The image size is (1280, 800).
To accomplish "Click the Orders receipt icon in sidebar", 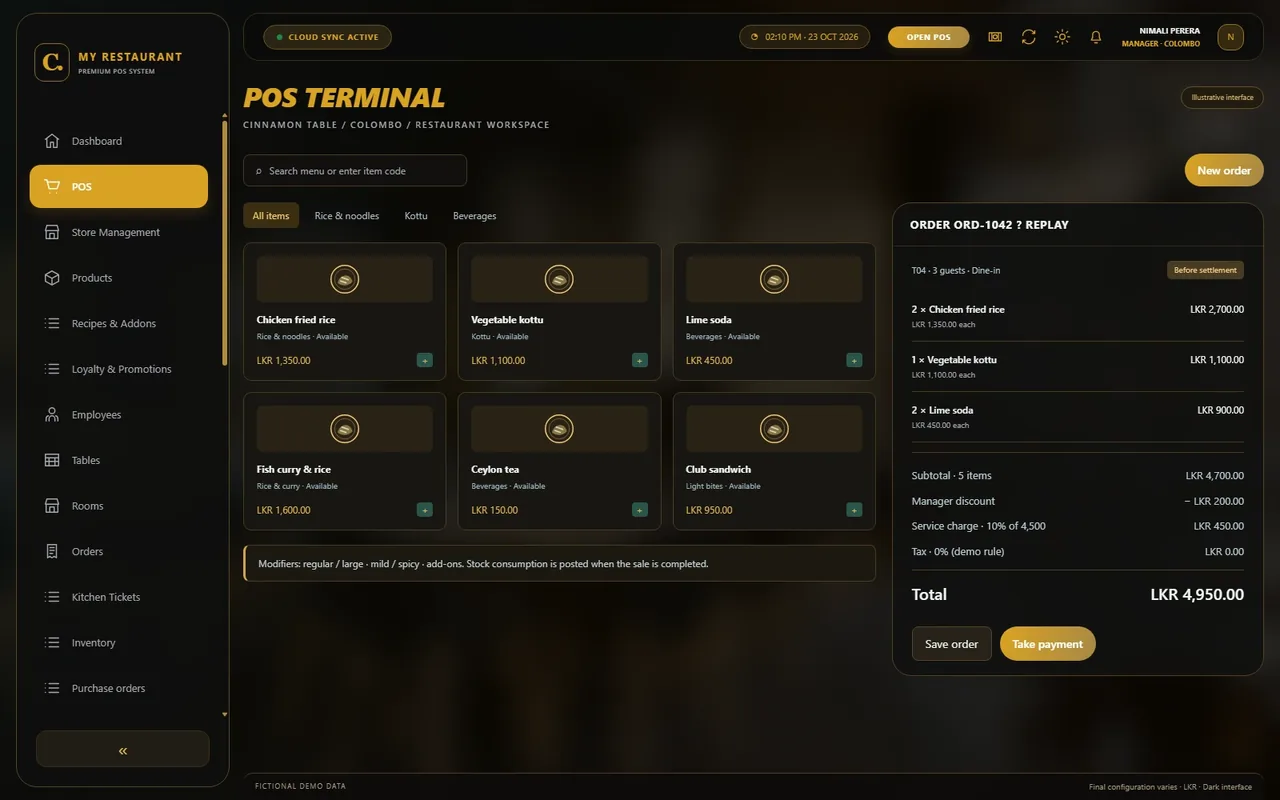I will click(52, 551).
